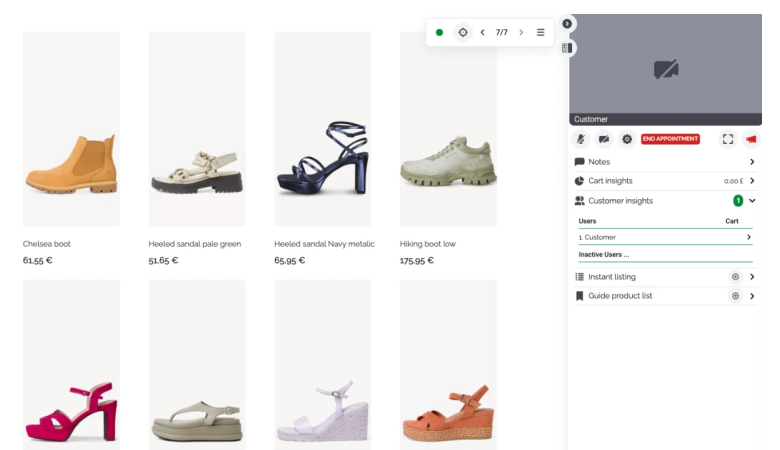Click the 7/7 page counter
Screen dimensions: 780x450
[501, 32]
